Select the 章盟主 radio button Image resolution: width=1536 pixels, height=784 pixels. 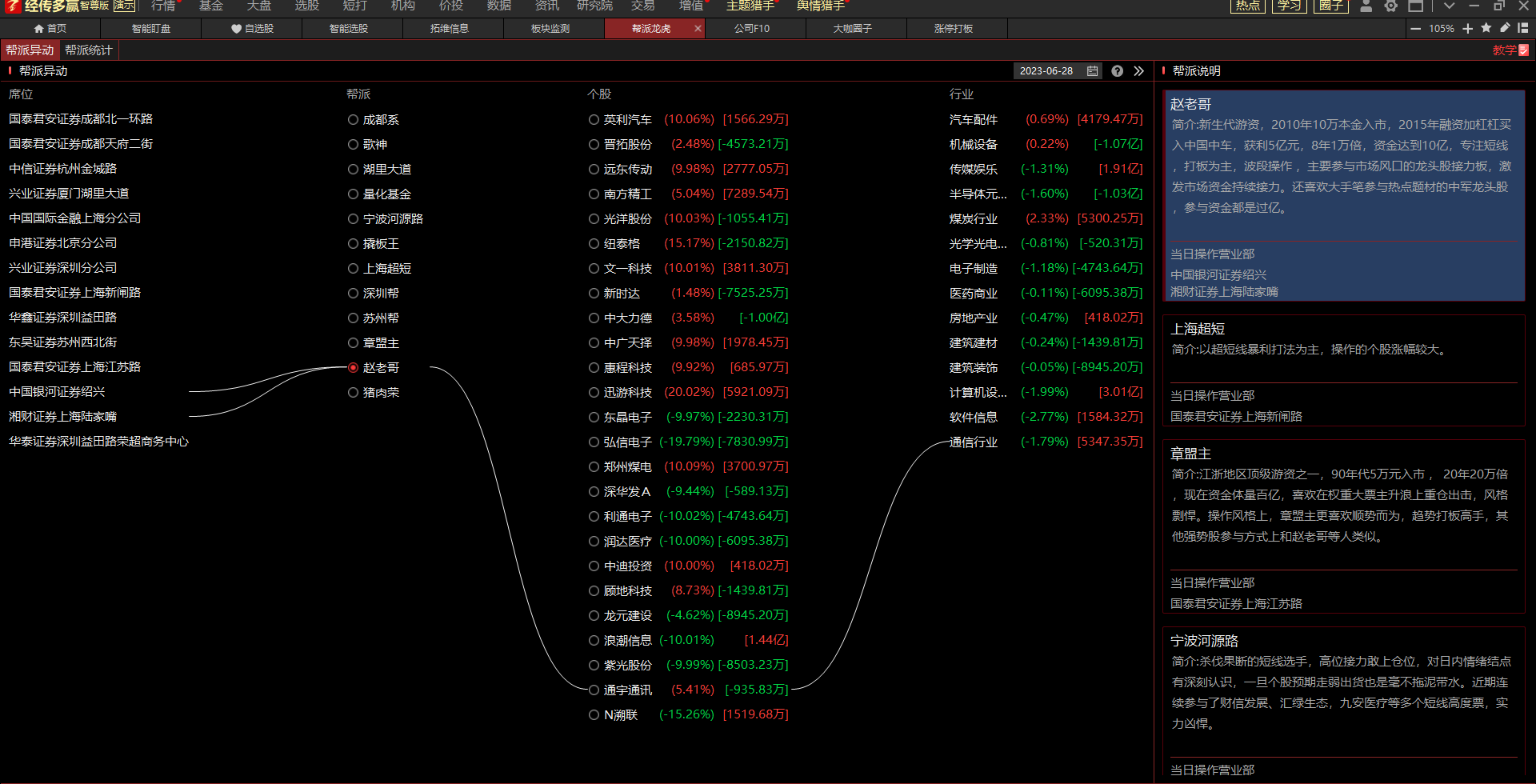coord(353,343)
